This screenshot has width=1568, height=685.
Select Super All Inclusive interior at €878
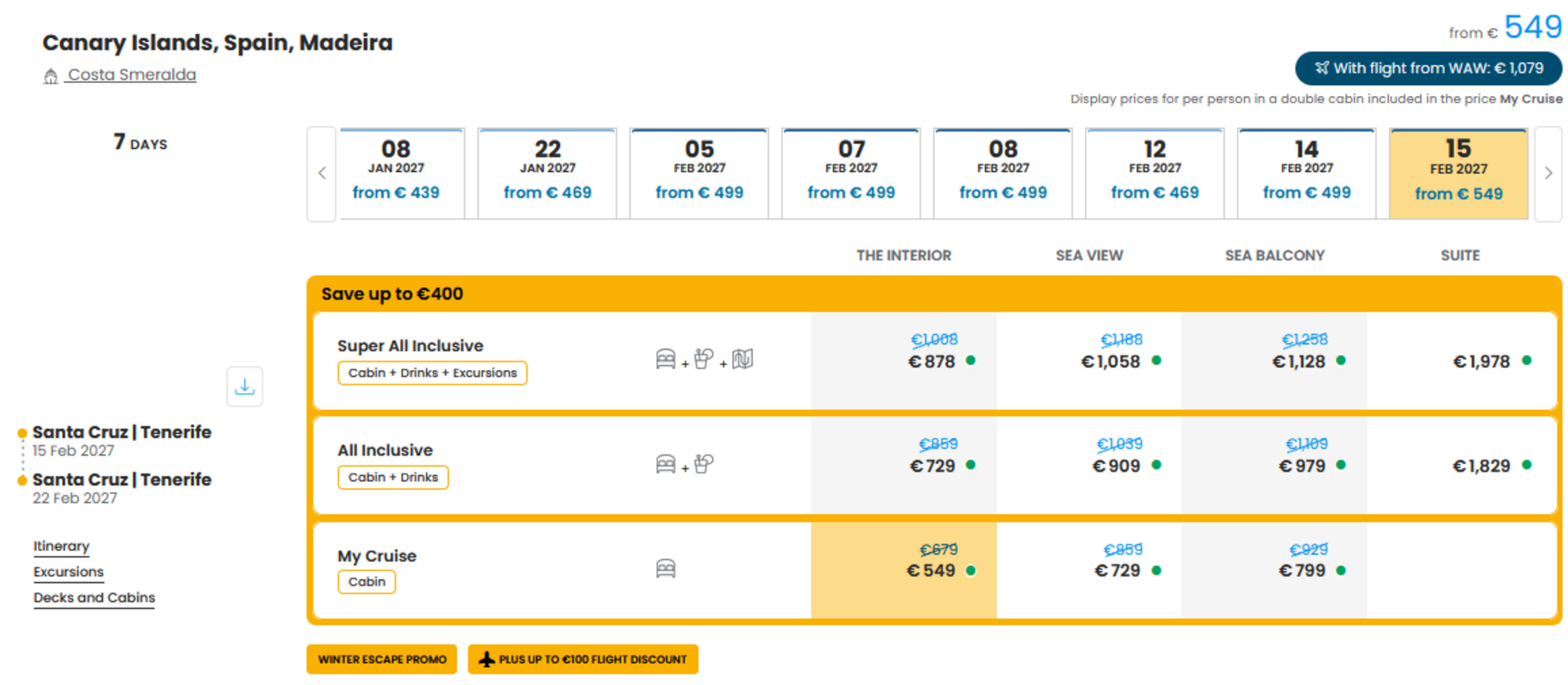click(903, 360)
